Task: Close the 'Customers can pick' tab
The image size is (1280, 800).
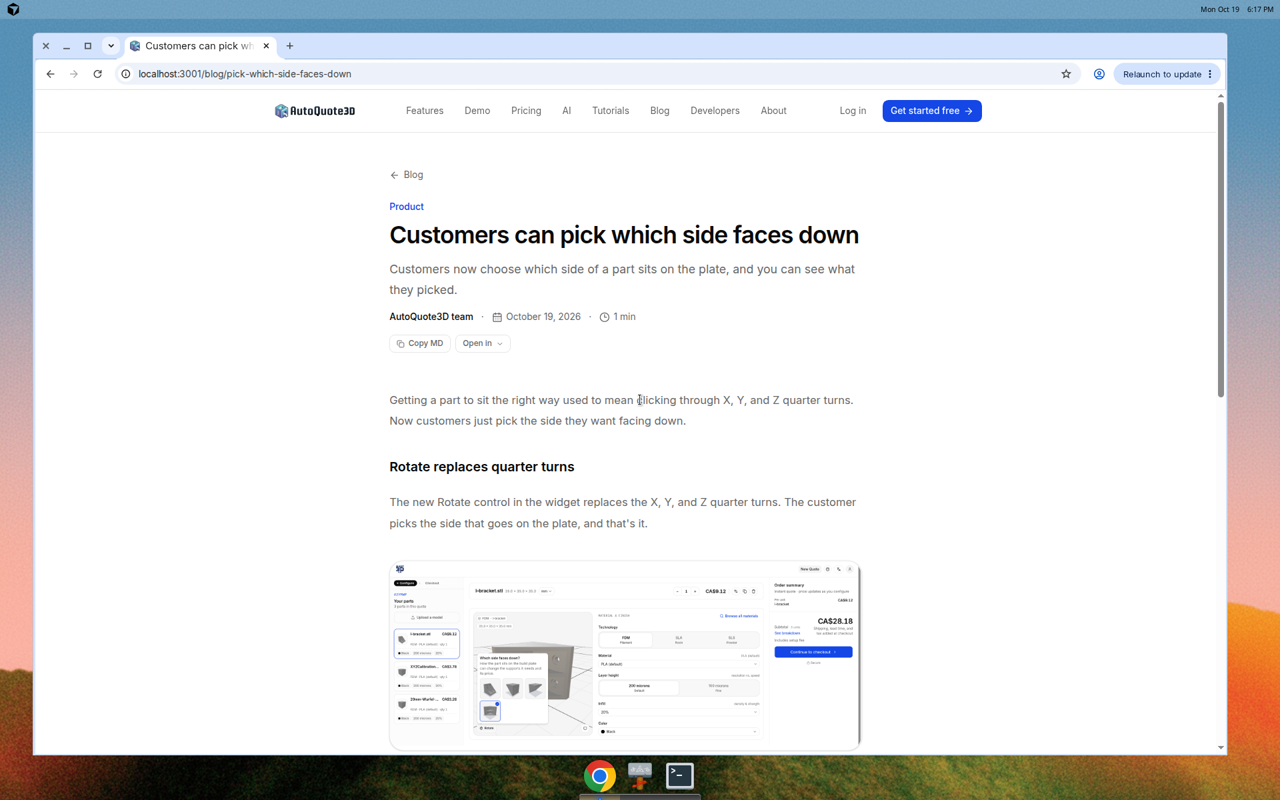Action: [x=266, y=46]
